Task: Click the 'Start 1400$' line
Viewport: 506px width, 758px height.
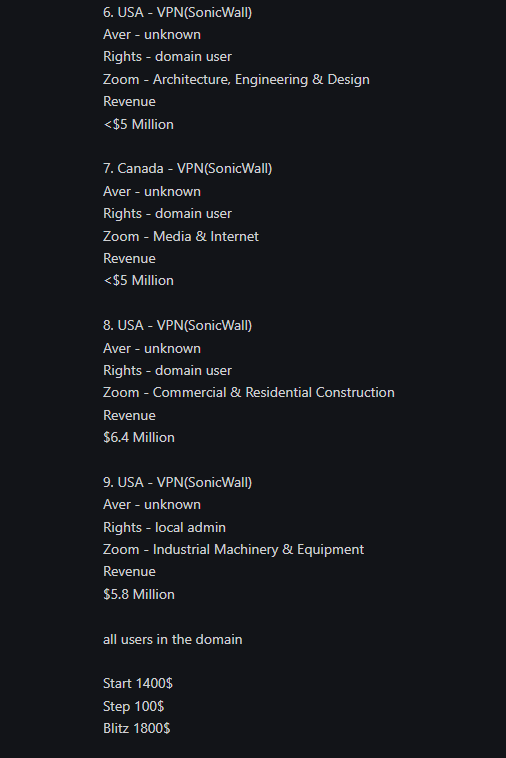Action: [x=138, y=684]
